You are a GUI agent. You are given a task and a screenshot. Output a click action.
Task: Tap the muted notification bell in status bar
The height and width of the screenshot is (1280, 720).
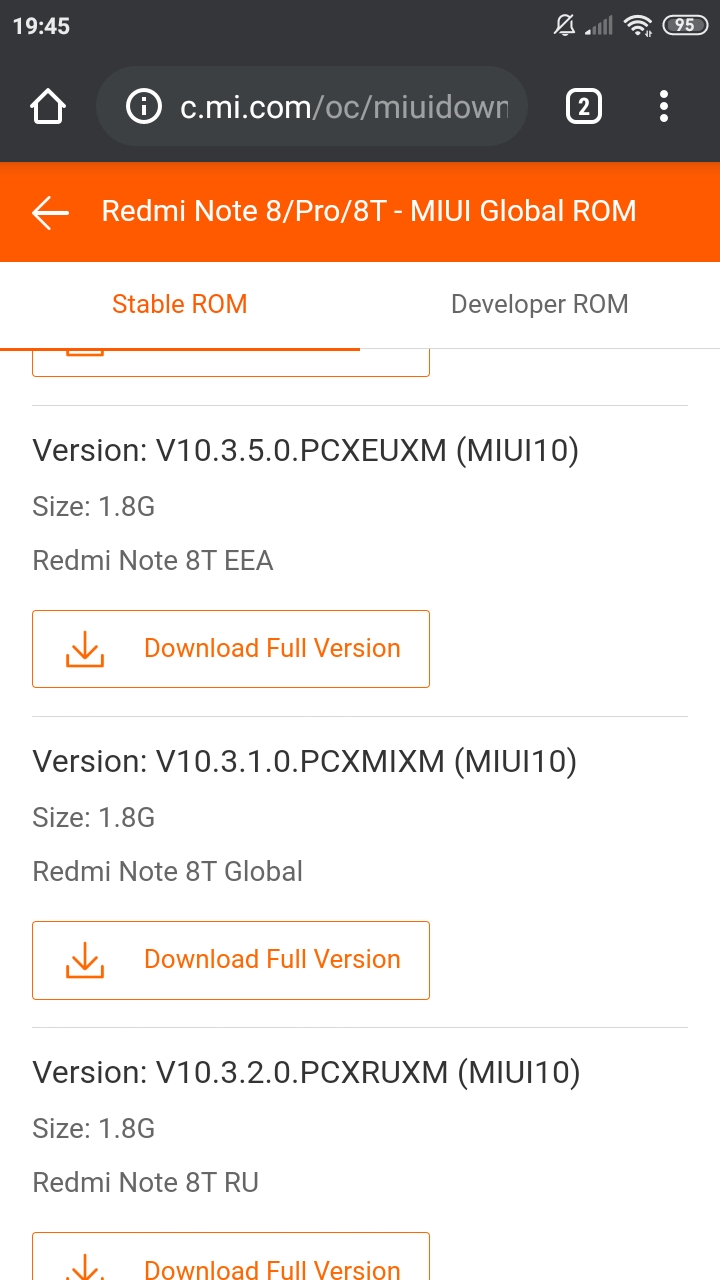point(564,26)
